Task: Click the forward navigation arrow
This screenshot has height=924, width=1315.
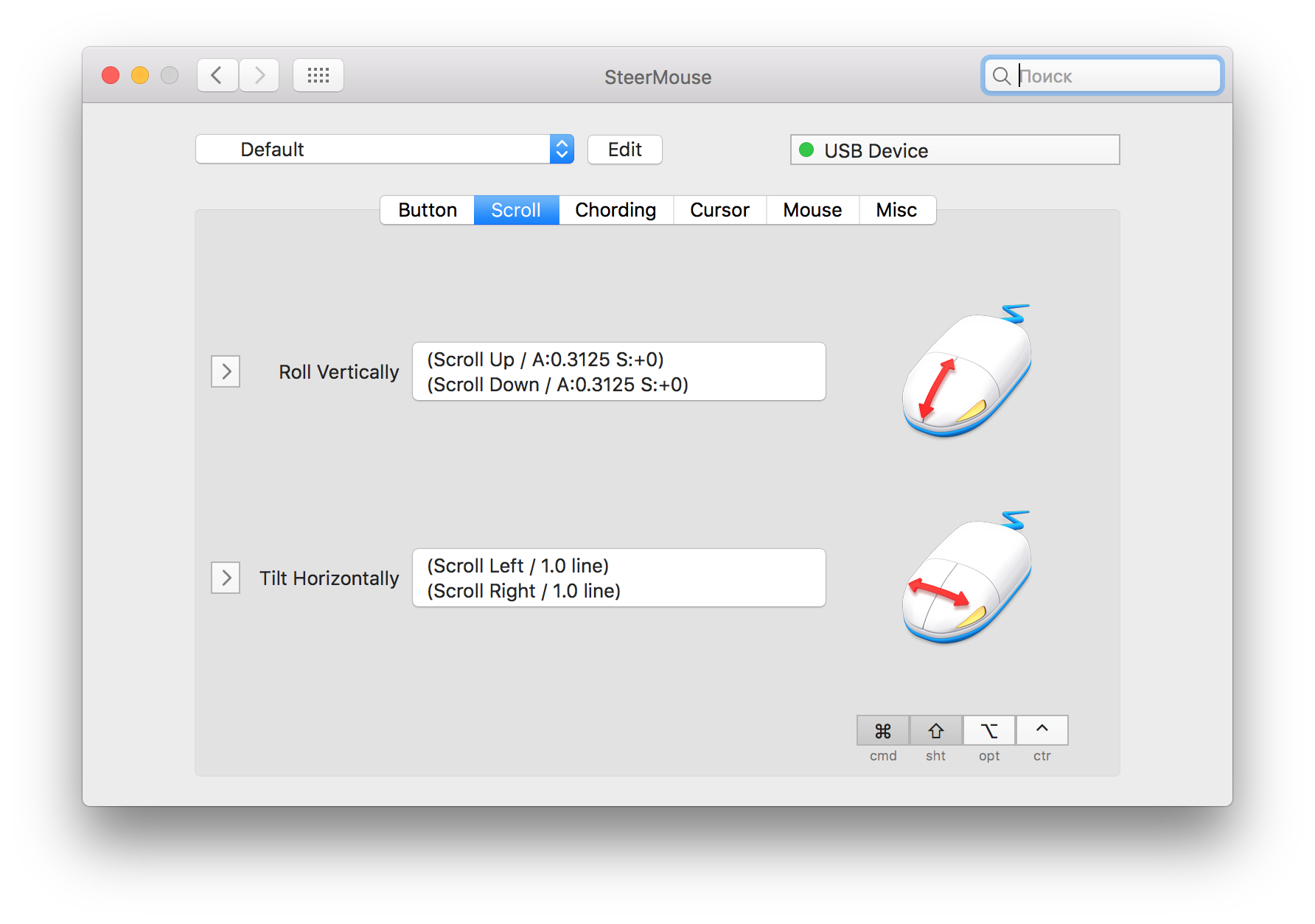Action: [259, 75]
